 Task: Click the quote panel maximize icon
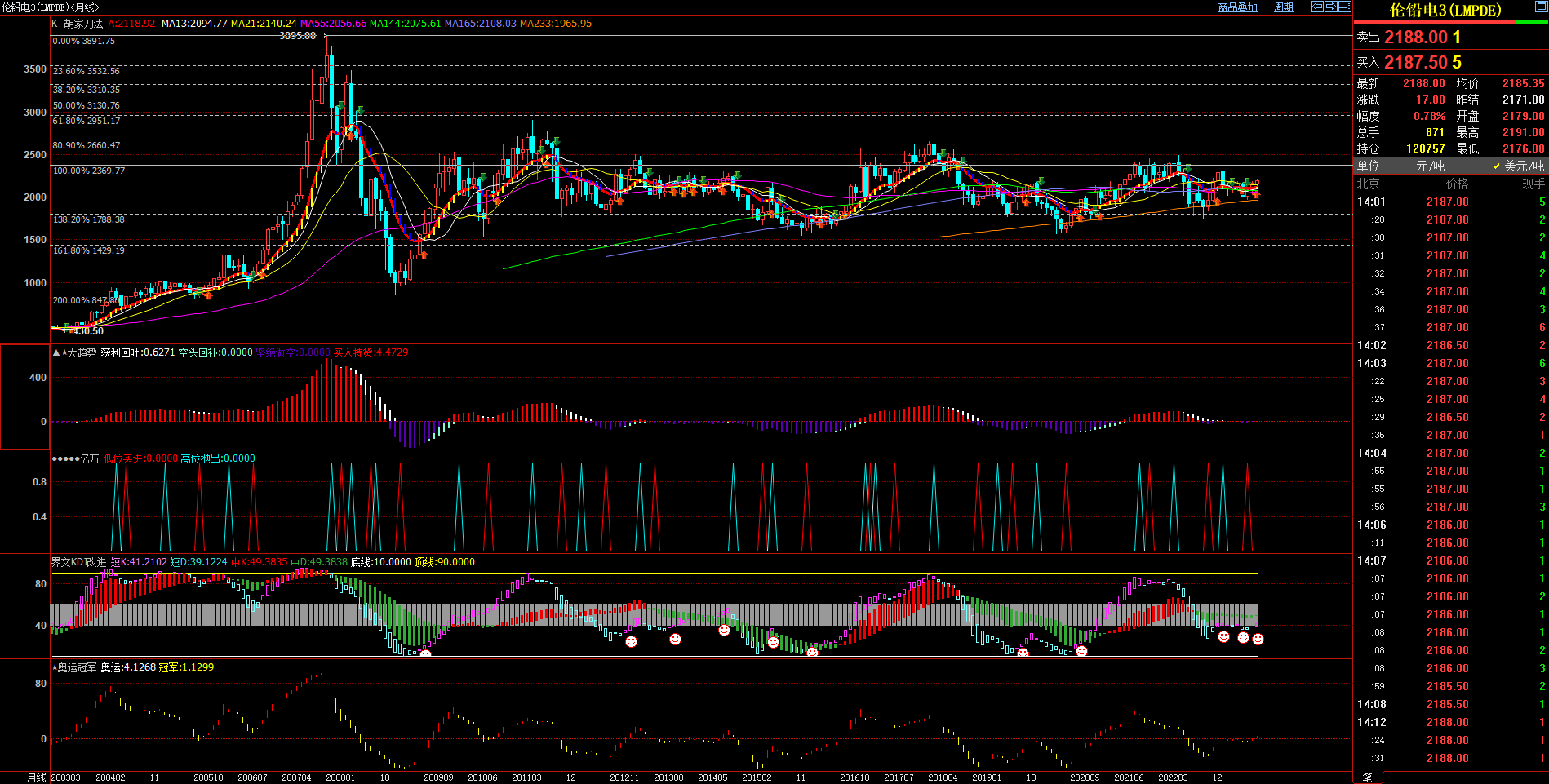(1541, 7)
